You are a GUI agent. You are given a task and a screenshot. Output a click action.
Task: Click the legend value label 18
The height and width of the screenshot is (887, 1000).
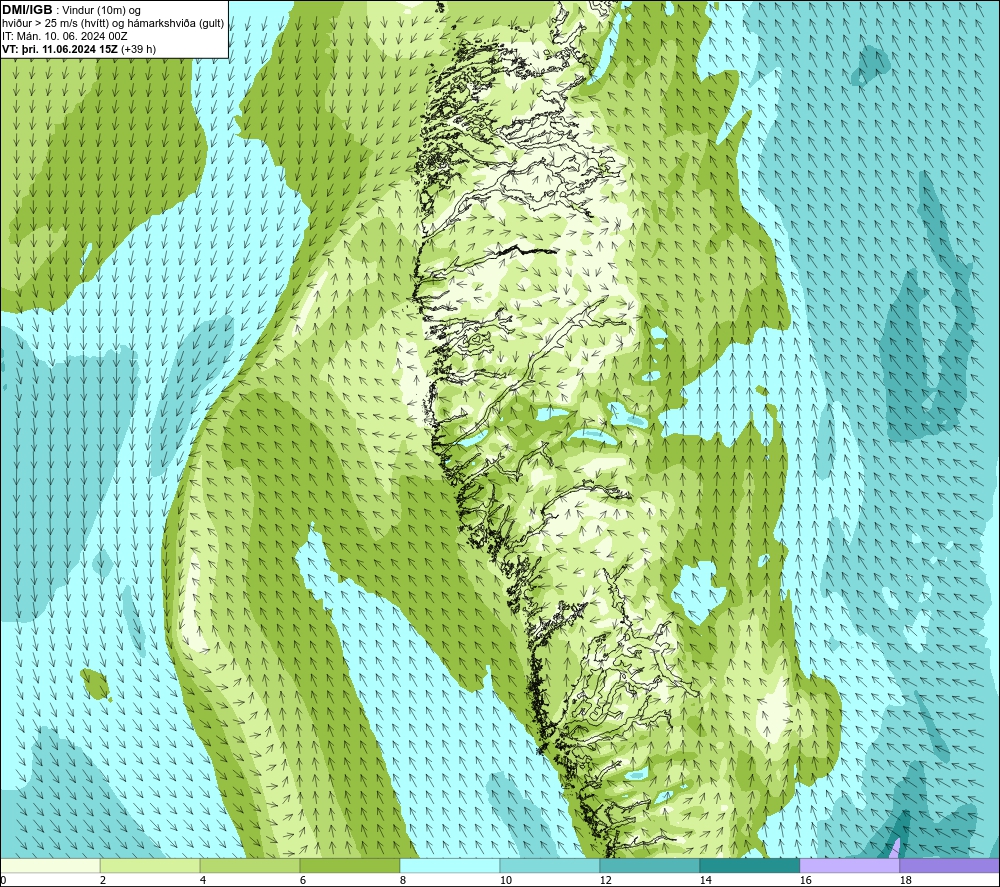pos(906,881)
